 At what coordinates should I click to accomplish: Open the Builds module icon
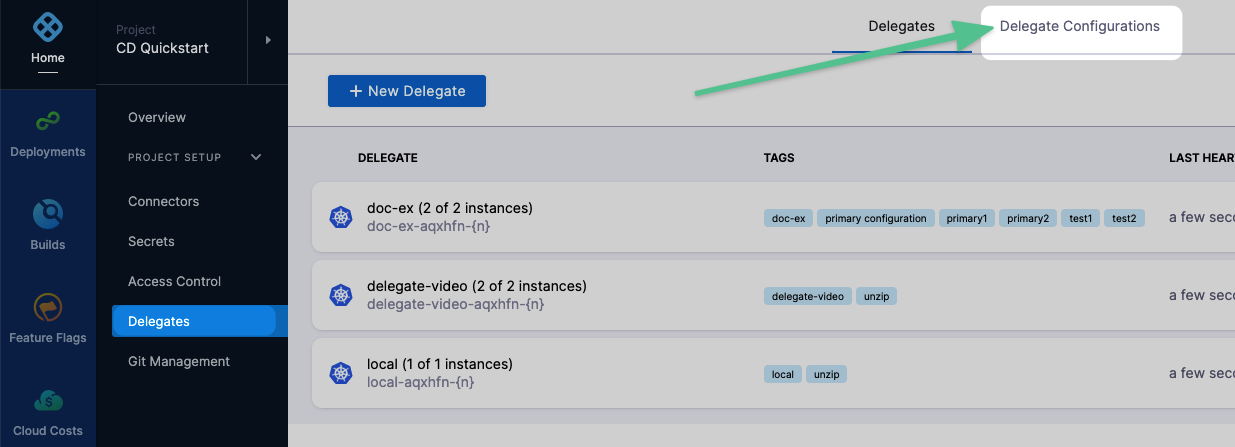pyautogui.click(x=47, y=214)
